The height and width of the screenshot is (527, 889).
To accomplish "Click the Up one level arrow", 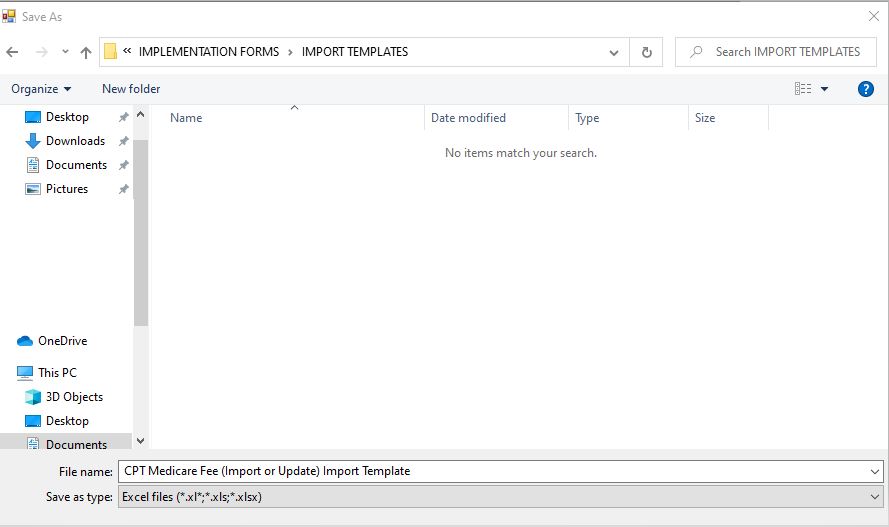I will (x=86, y=52).
